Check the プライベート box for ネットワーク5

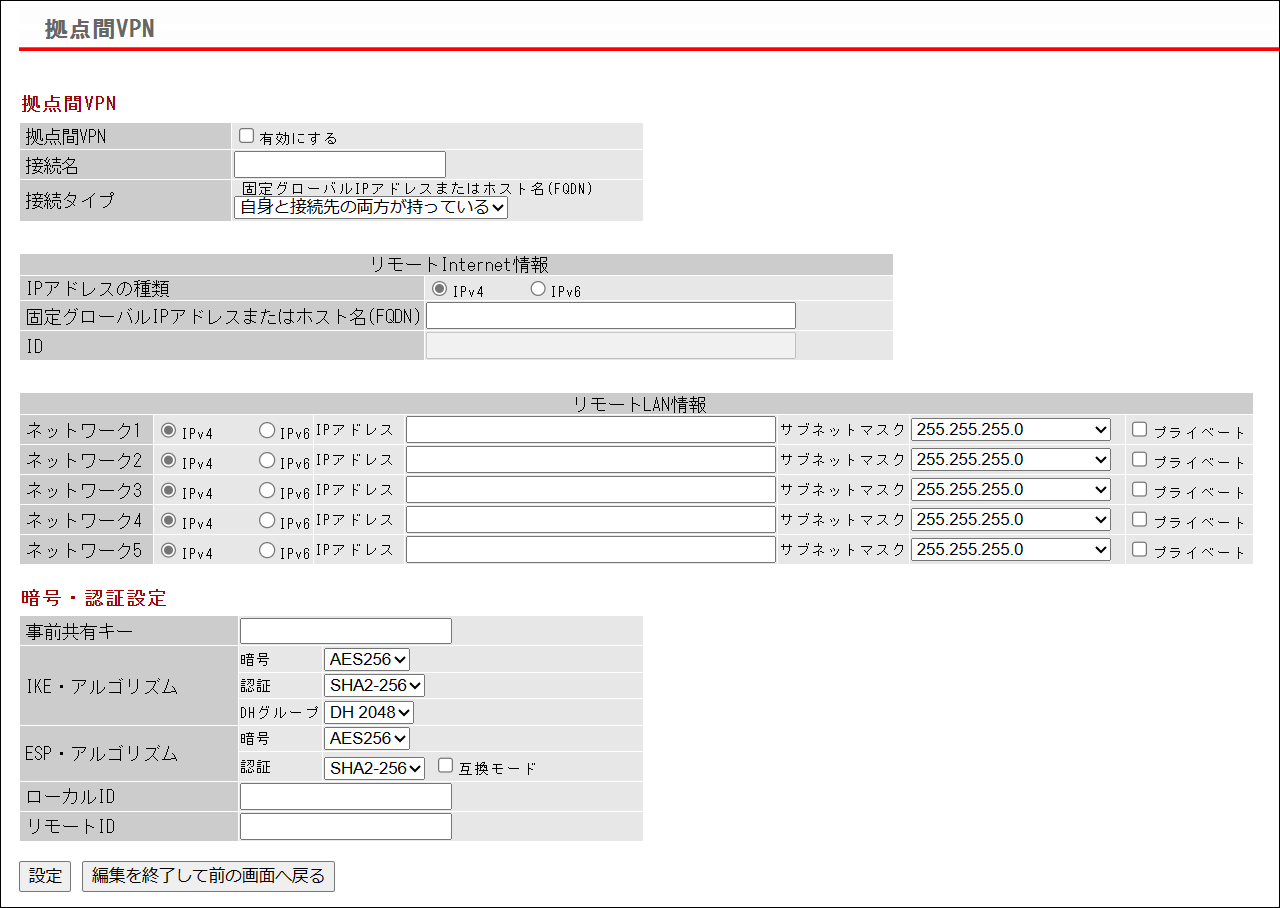point(1139,549)
